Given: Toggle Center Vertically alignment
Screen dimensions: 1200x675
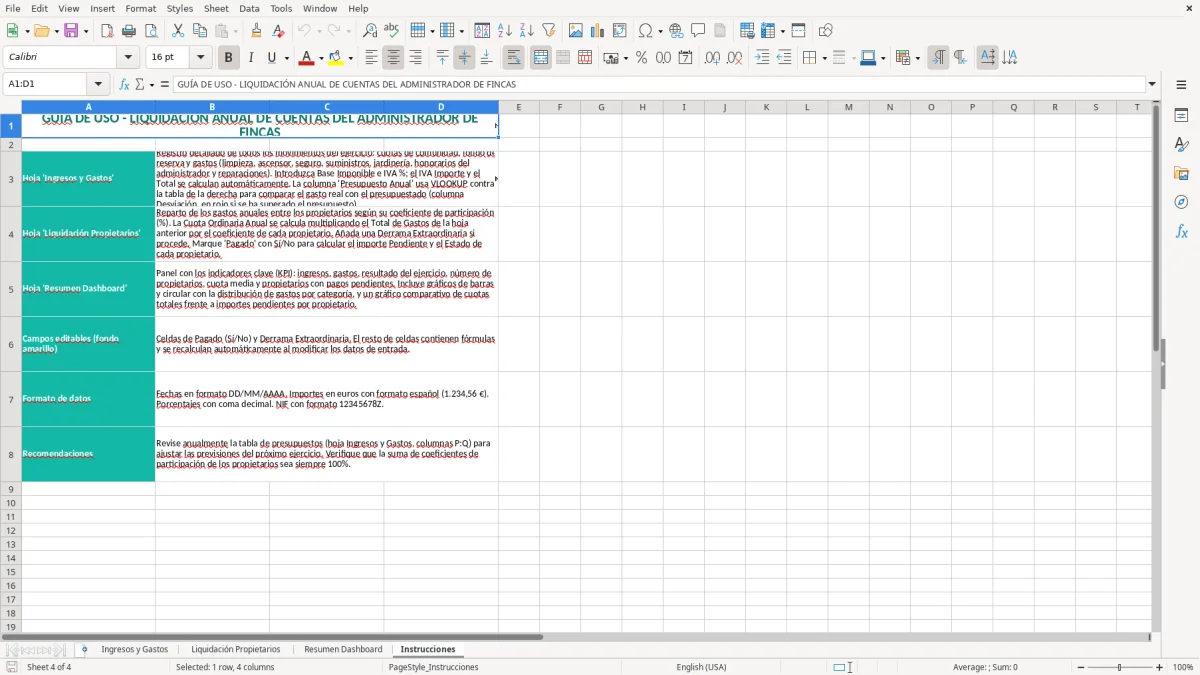Looking at the screenshot, I should point(464,58).
